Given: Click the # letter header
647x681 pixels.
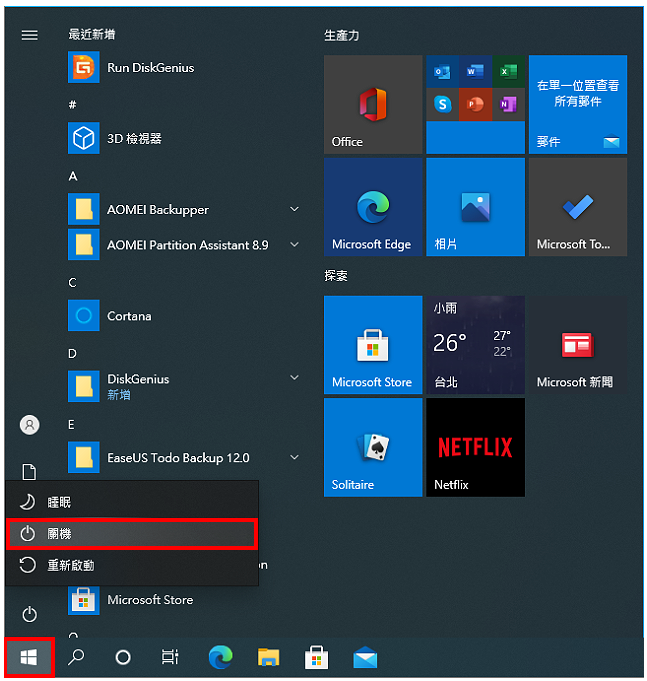Looking at the screenshot, I should pyautogui.click(x=73, y=104).
